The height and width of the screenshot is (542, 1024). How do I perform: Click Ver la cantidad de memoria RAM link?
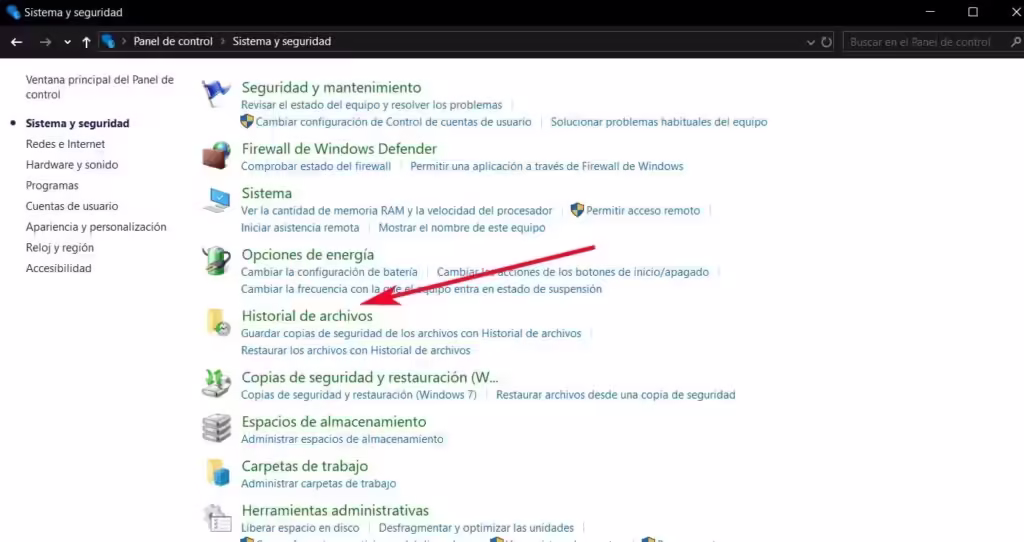[x=396, y=211]
